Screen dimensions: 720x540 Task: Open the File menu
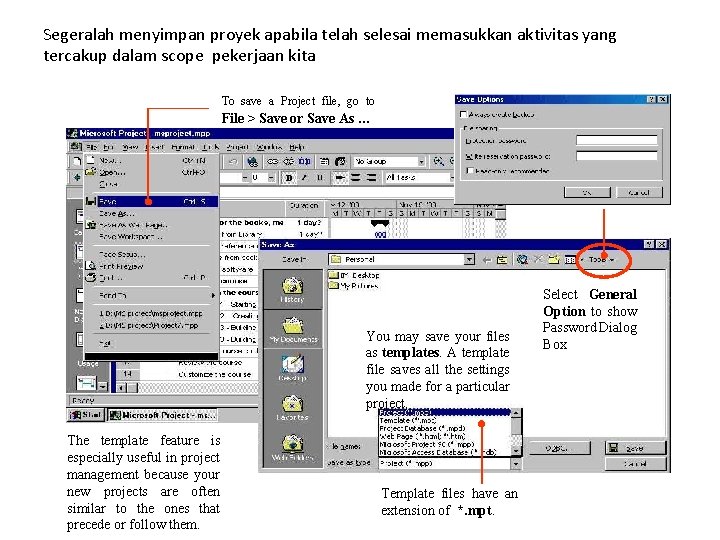click(91, 147)
